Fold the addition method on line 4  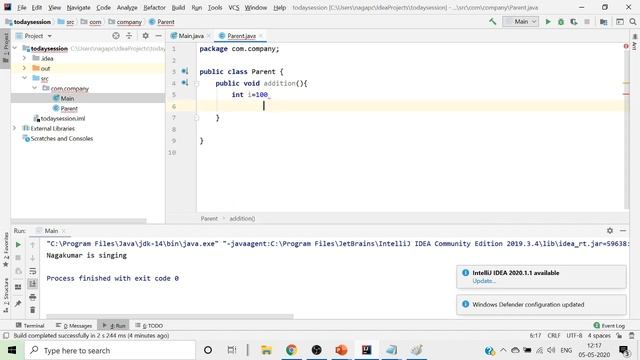pos(196,83)
